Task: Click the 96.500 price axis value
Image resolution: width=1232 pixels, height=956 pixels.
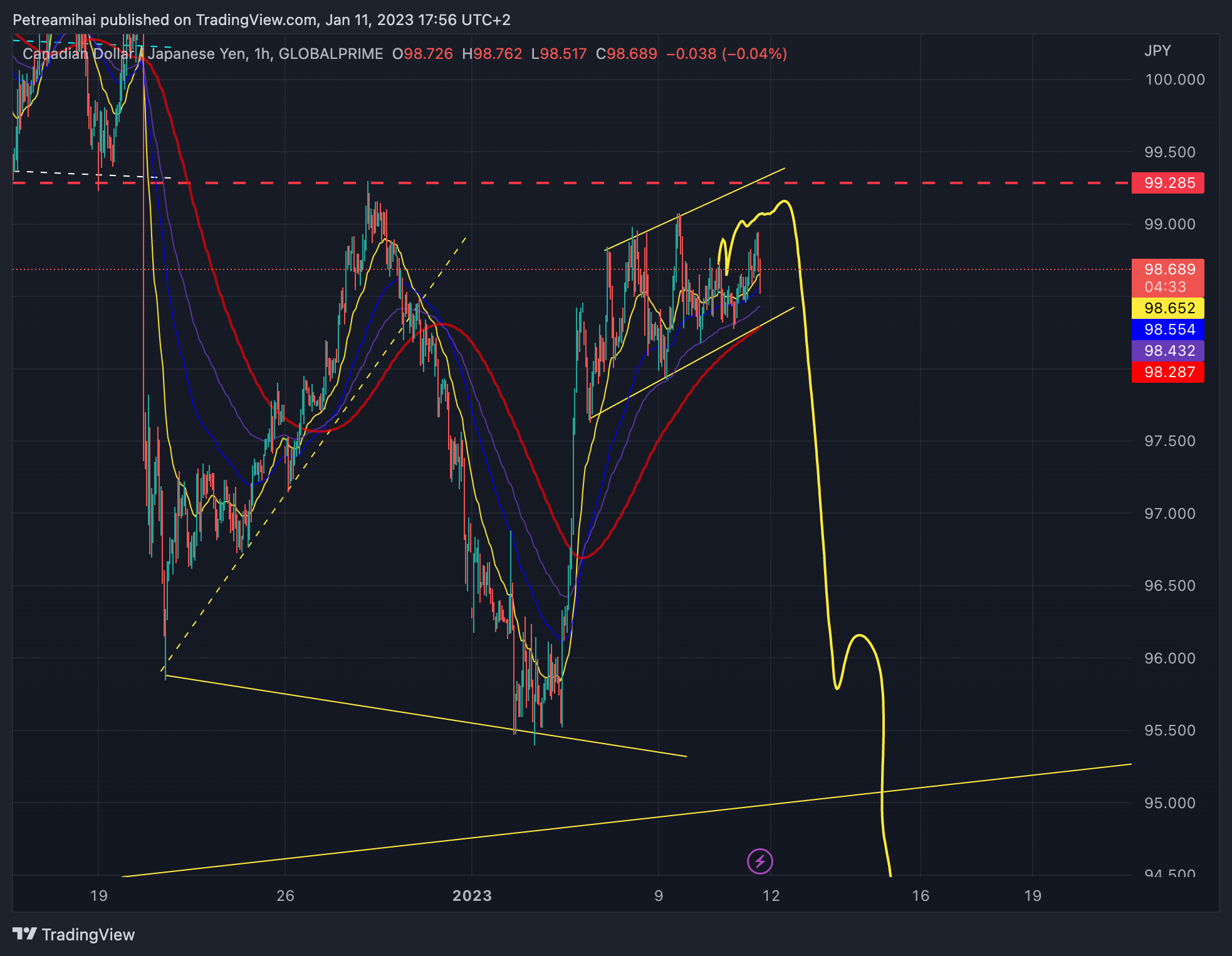Action: coord(1170,586)
